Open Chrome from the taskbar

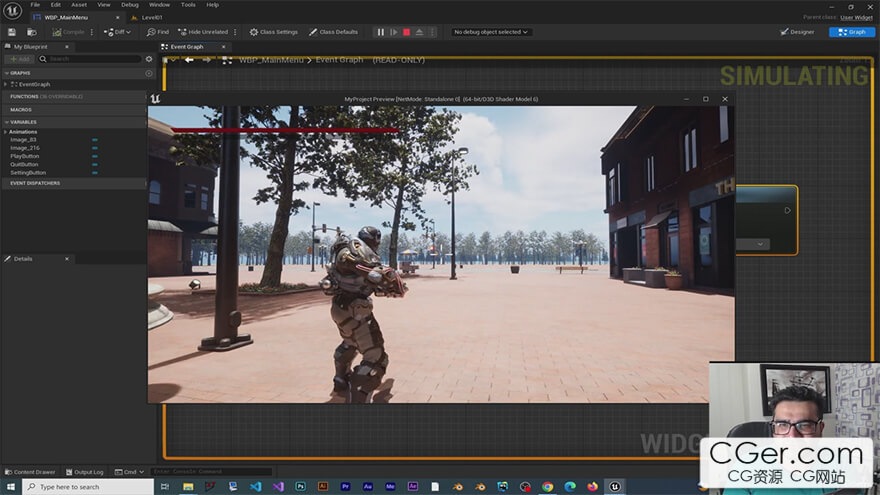pos(547,487)
